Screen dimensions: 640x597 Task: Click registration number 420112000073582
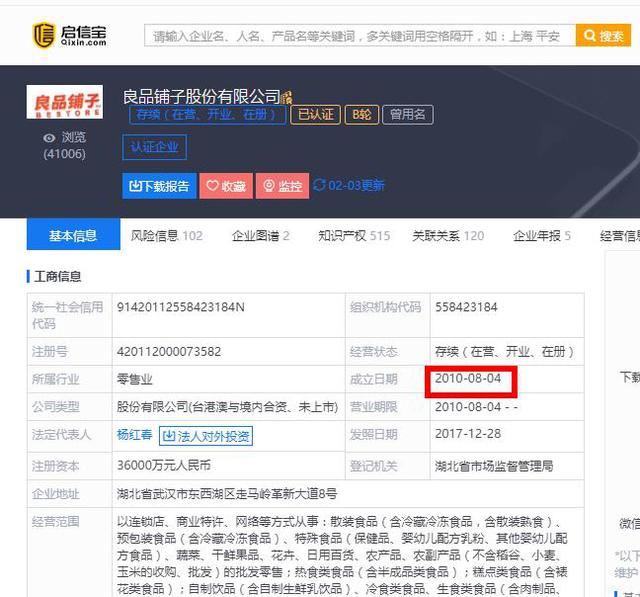click(x=169, y=351)
